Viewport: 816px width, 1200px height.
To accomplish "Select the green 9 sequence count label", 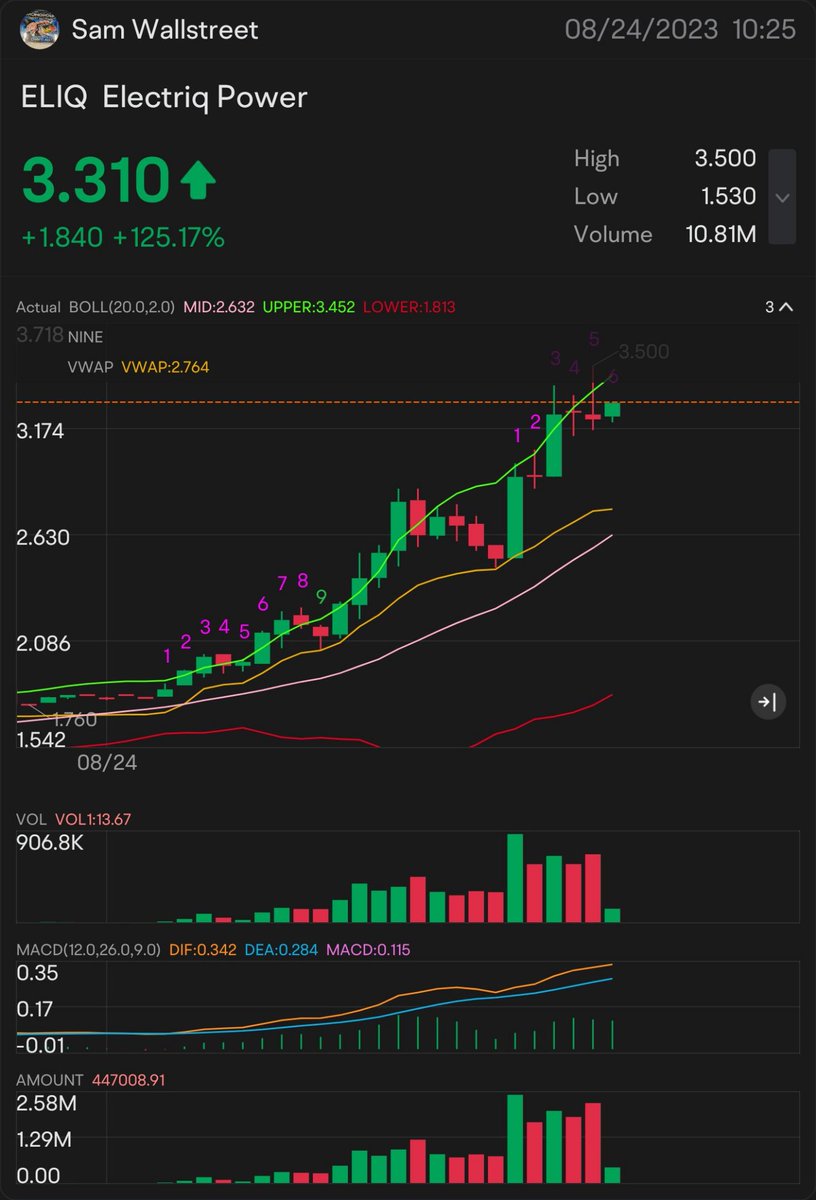I will 321,597.
